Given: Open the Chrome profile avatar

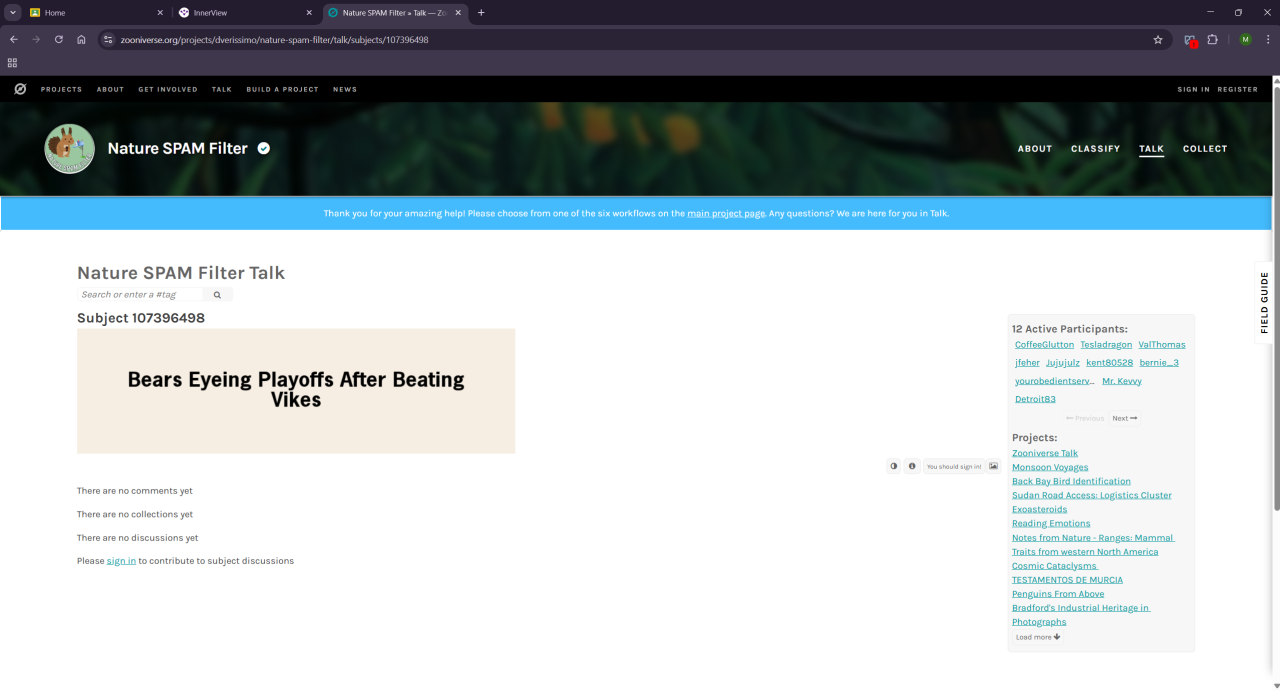Looking at the screenshot, I should point(1245,40).
